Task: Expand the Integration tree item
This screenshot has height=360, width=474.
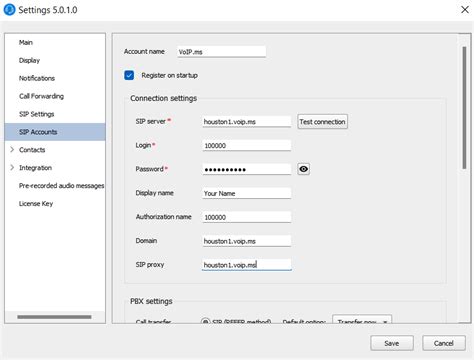Action: point(12,167)
